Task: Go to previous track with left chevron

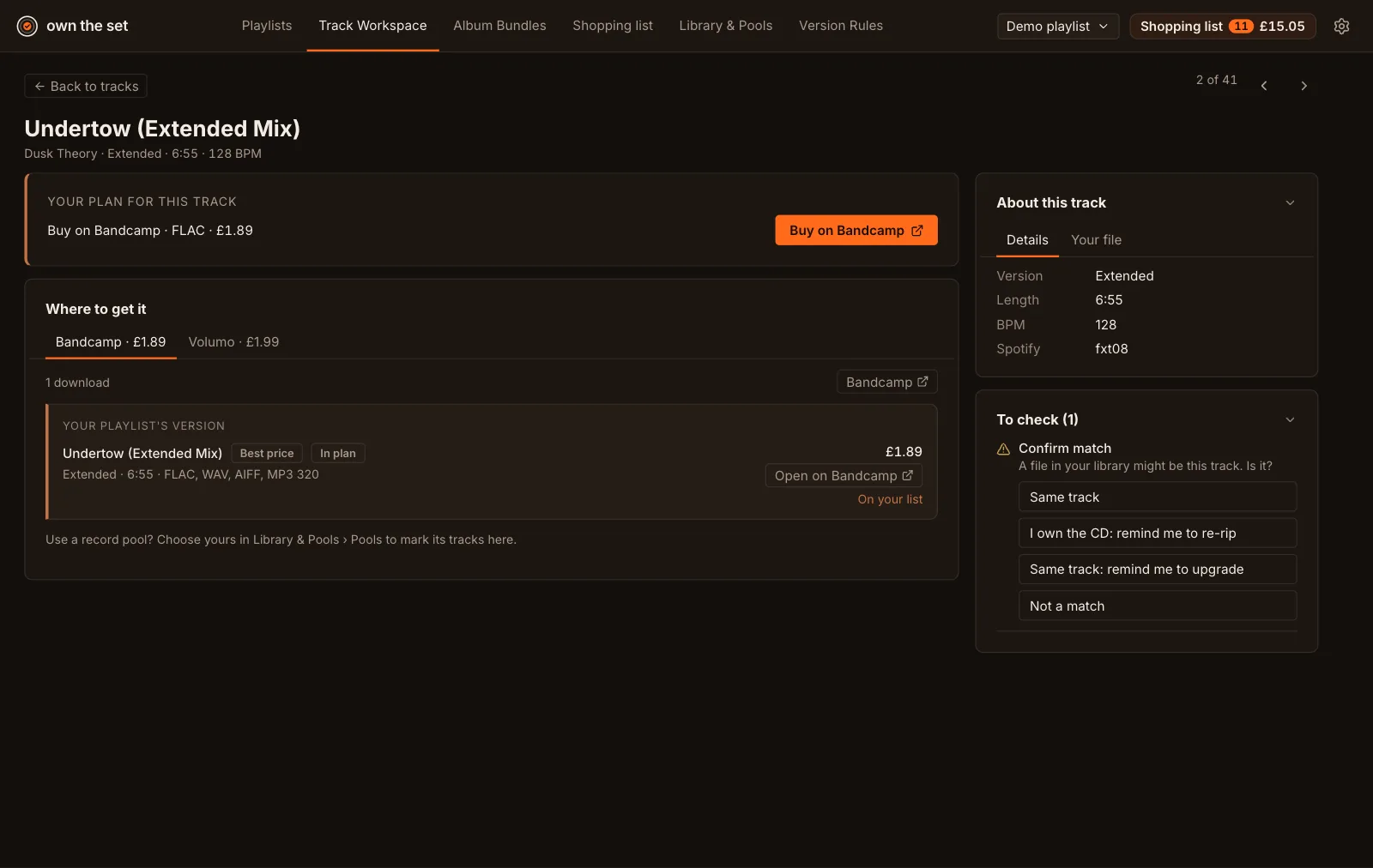Action: pos(1264,86)
